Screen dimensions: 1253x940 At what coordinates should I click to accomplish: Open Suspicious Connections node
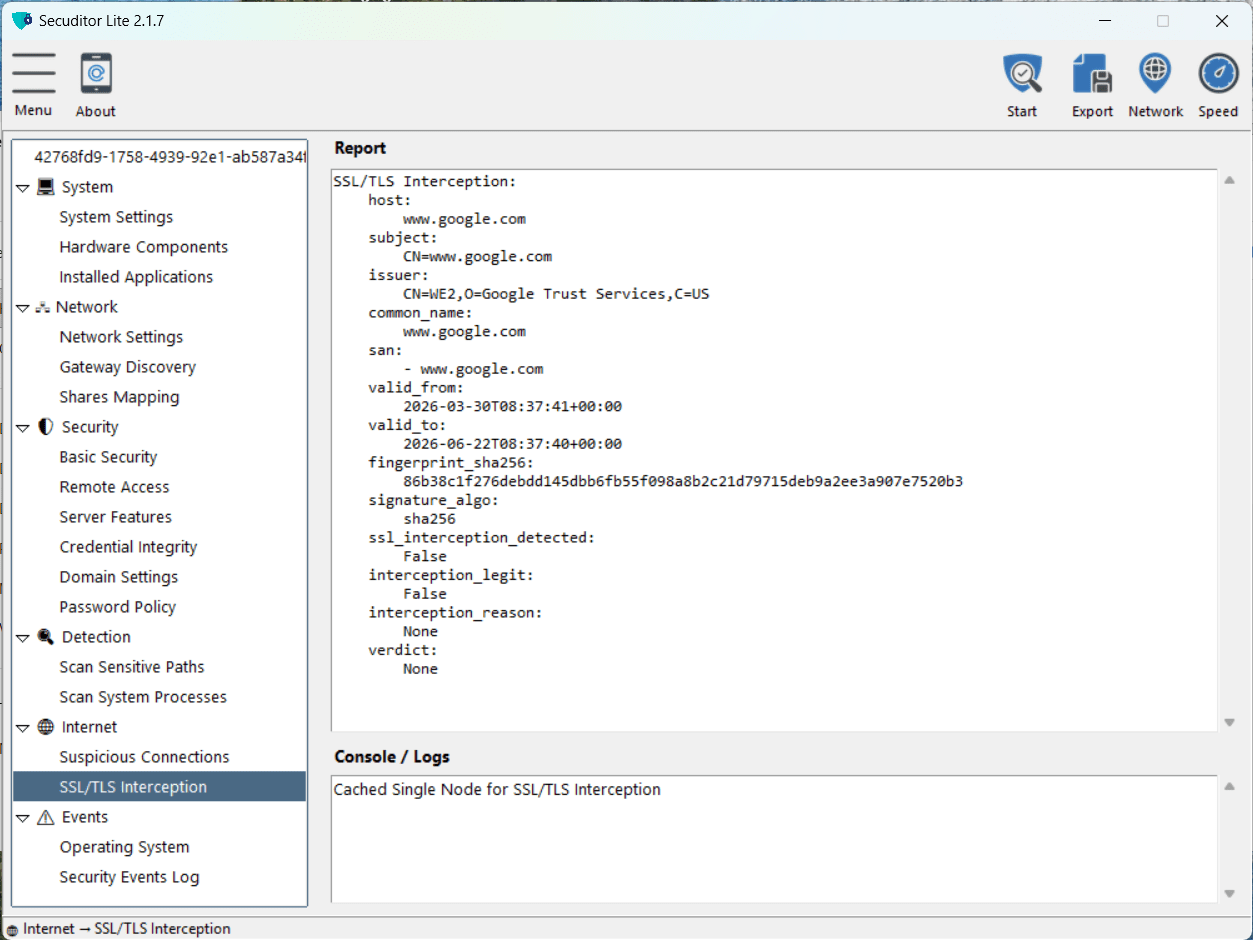pyautogui.click(x=144, y=757)
